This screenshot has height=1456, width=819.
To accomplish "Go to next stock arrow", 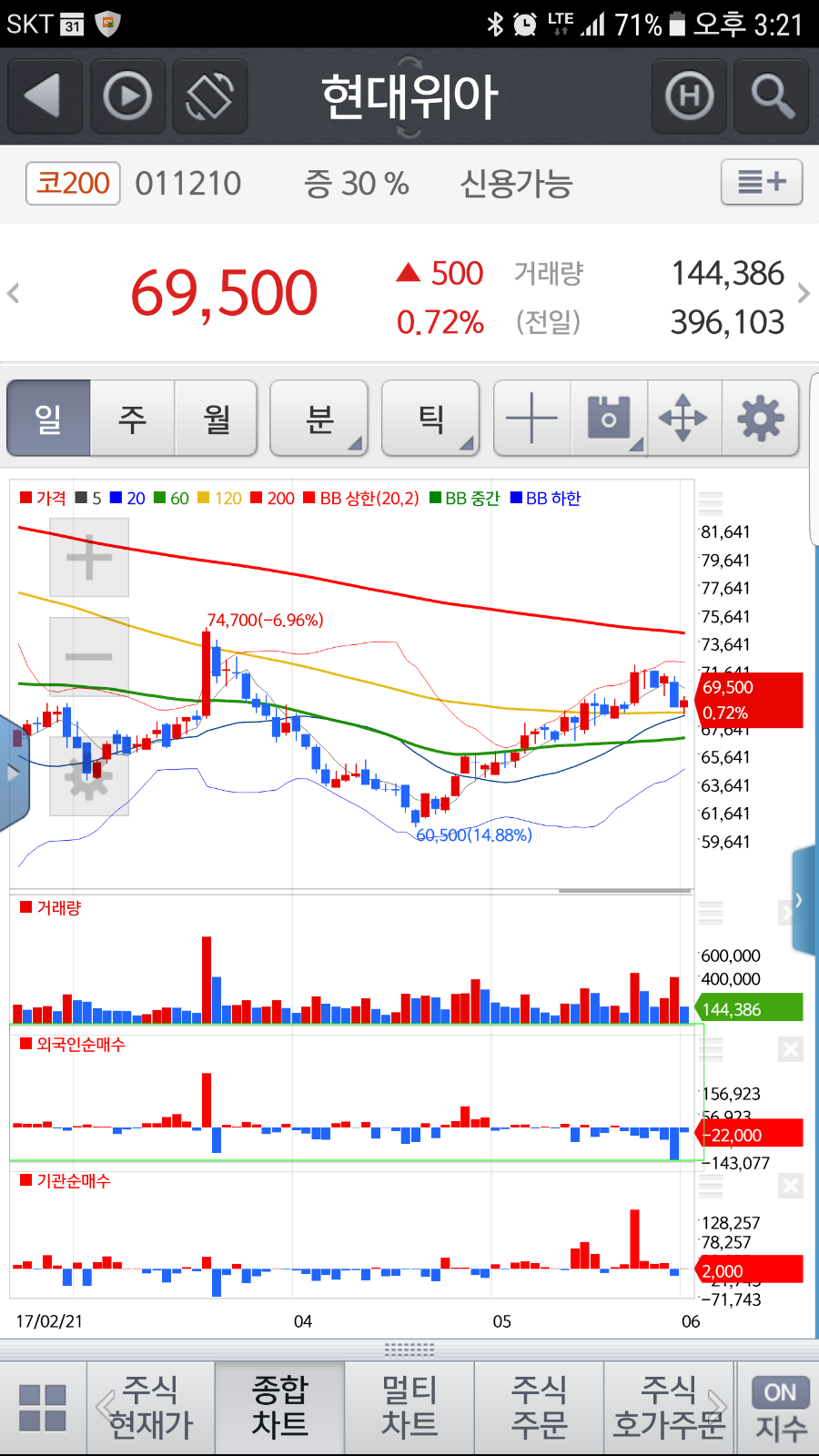I will [x=804, y=293].
